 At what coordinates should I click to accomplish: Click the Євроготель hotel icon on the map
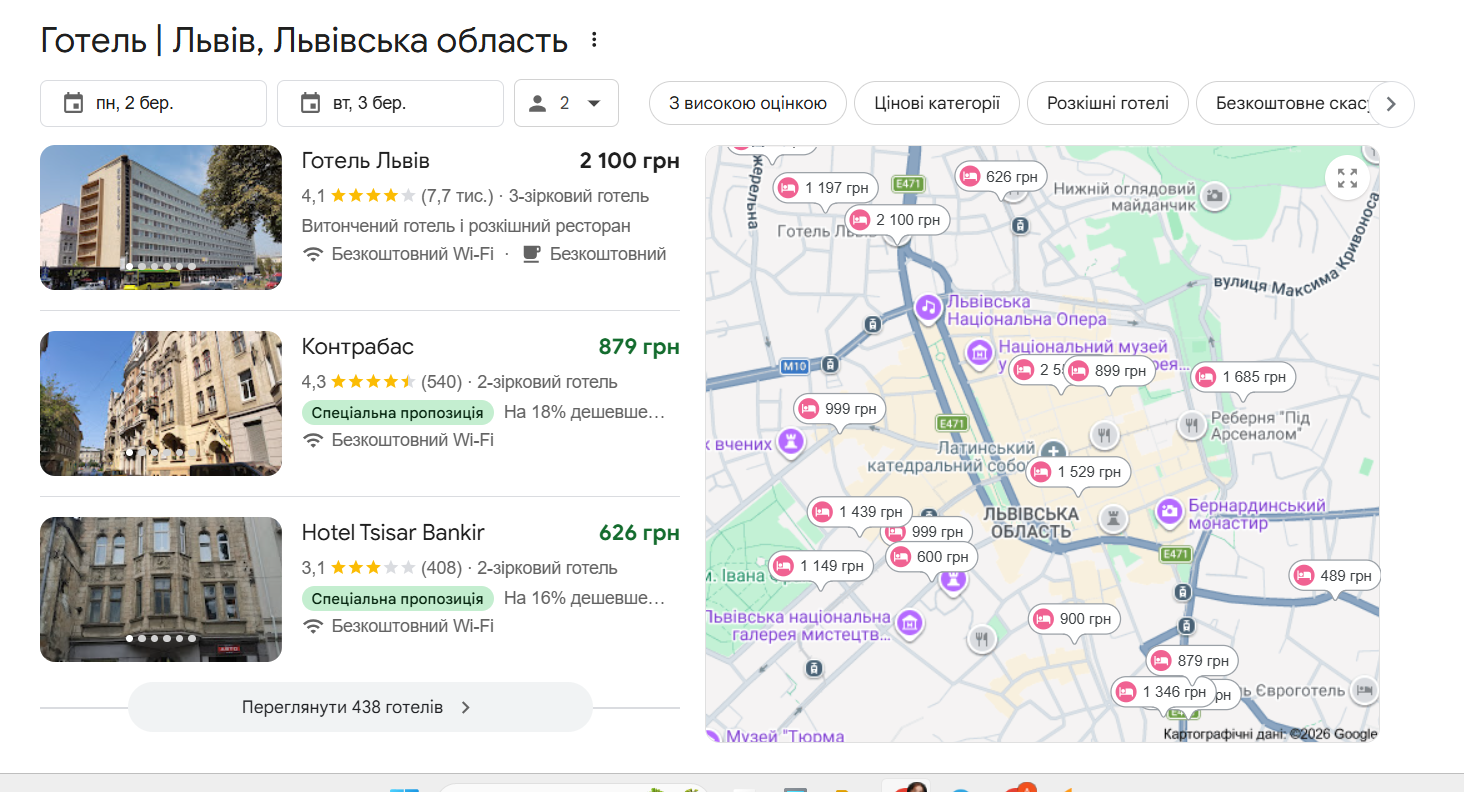(1363, 689)
